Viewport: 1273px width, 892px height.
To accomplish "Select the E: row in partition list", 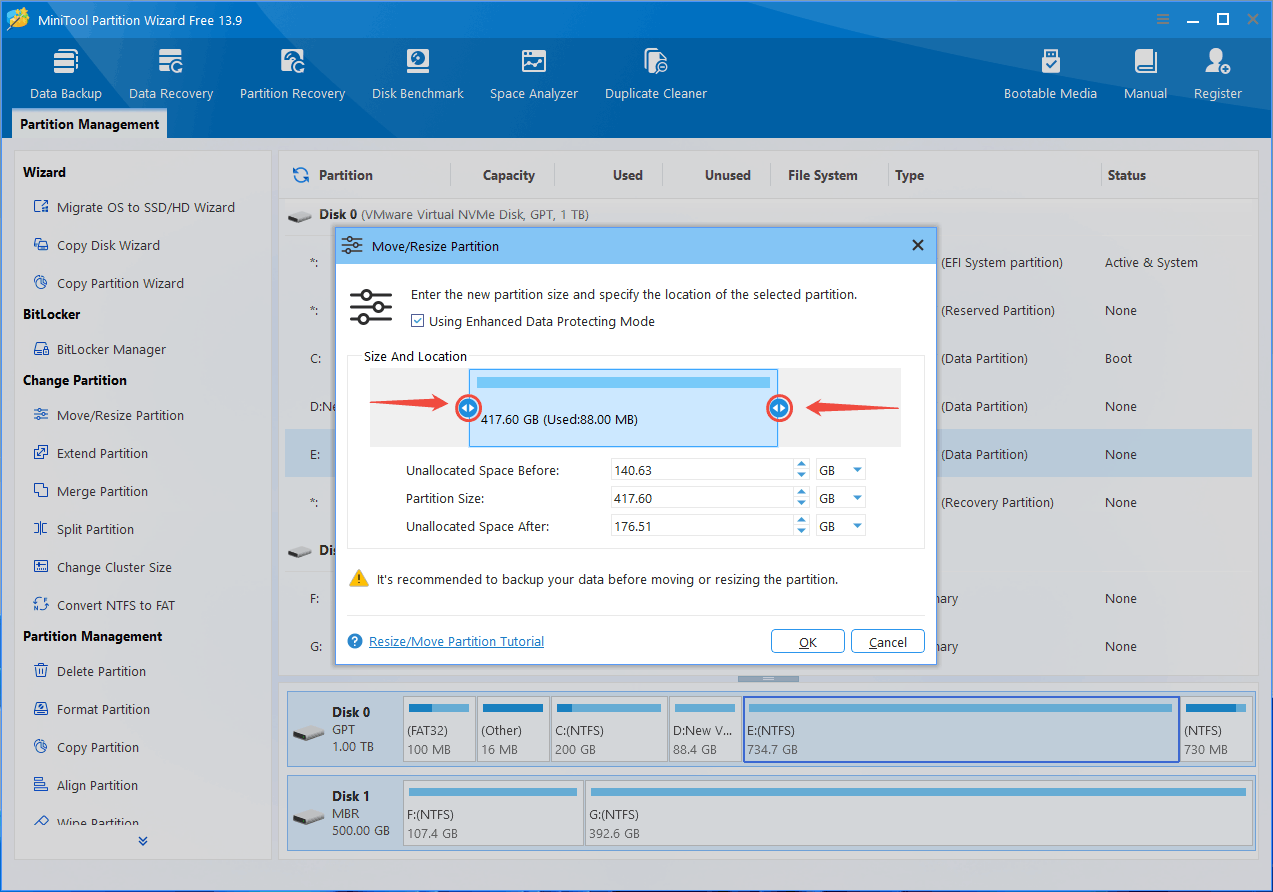I will click(x=768, y=454).
